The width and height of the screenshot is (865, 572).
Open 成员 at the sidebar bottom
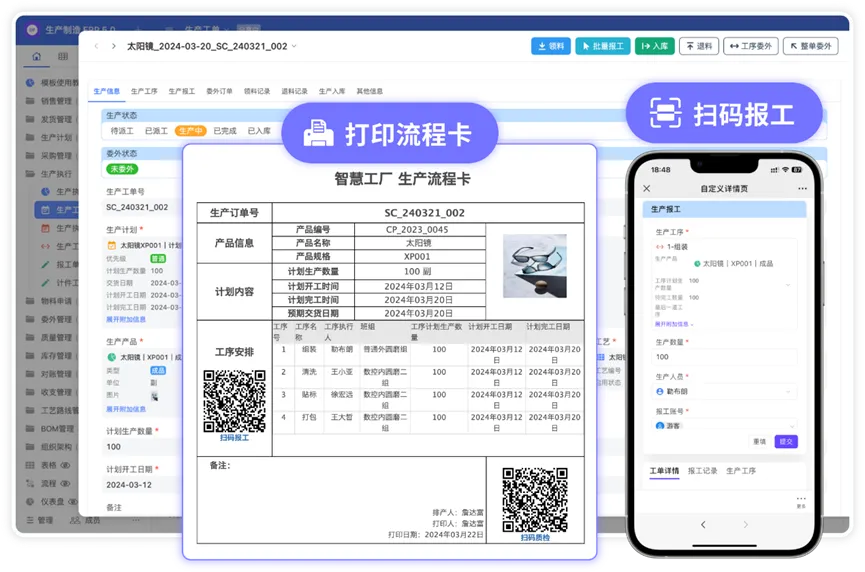(x=86, y=520)
